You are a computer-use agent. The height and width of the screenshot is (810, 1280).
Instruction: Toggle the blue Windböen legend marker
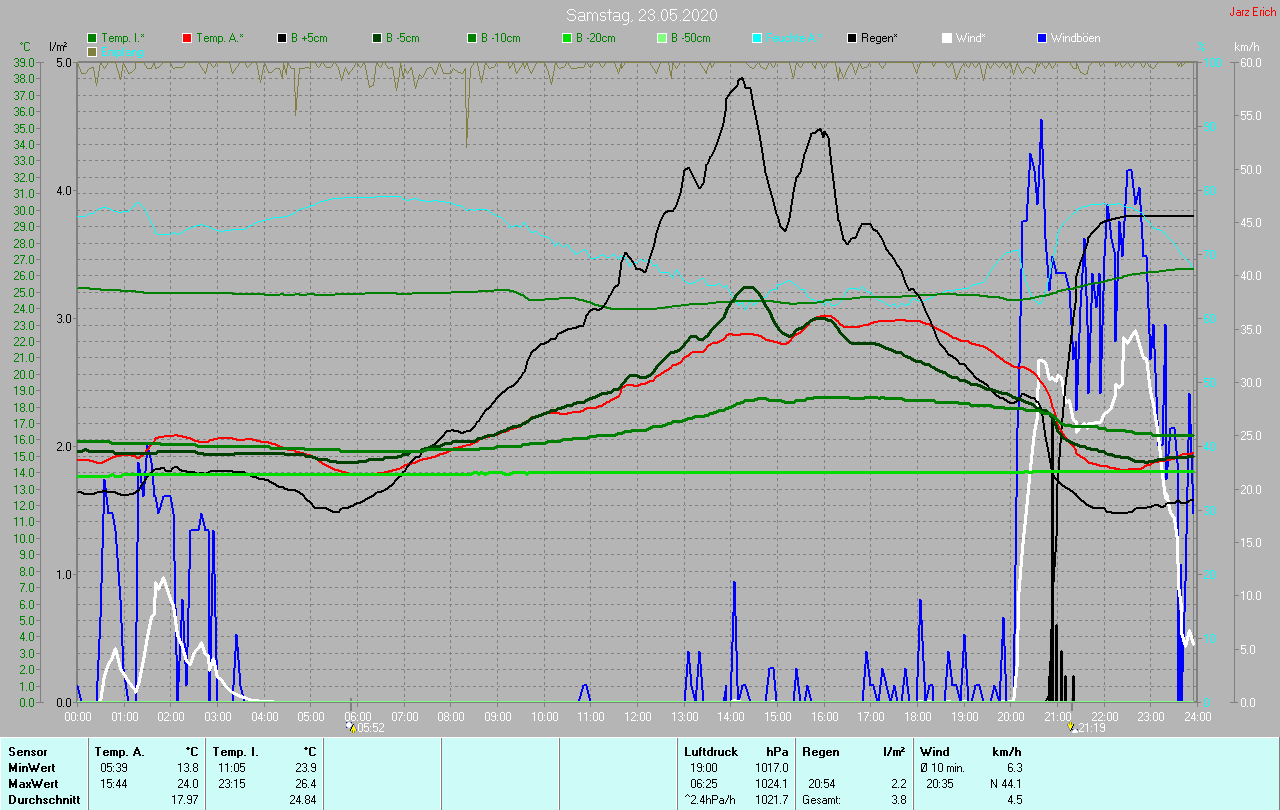(x=1042, y=38)
